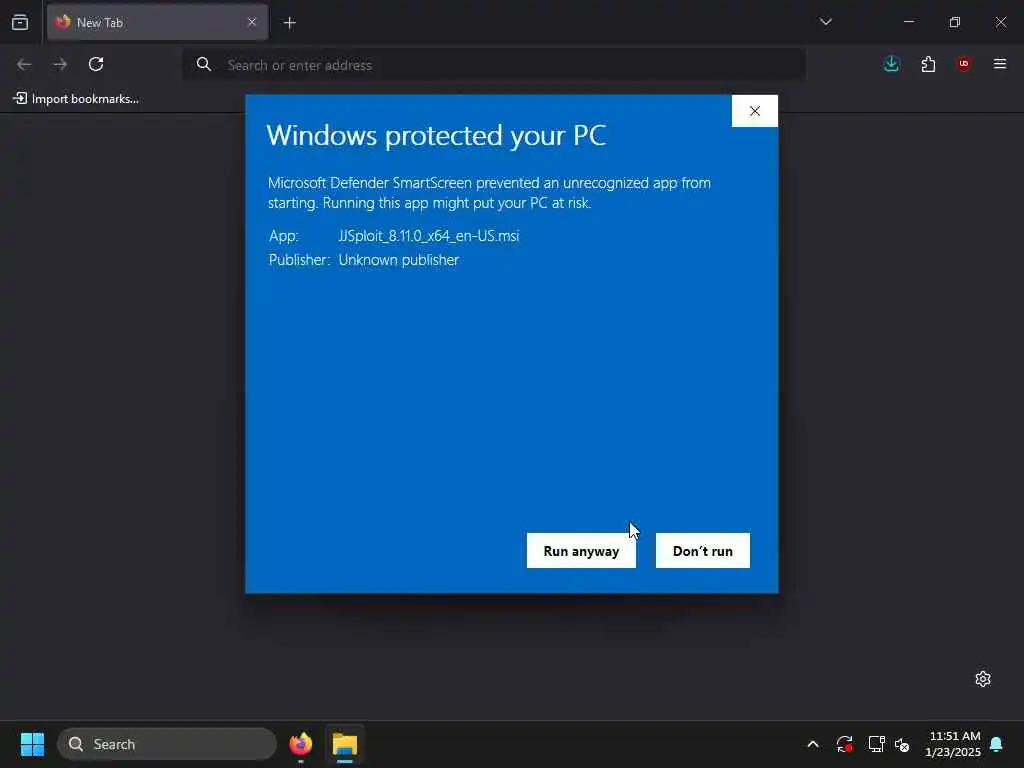Open the clock showing 11:51 AM

pos(953,744)
